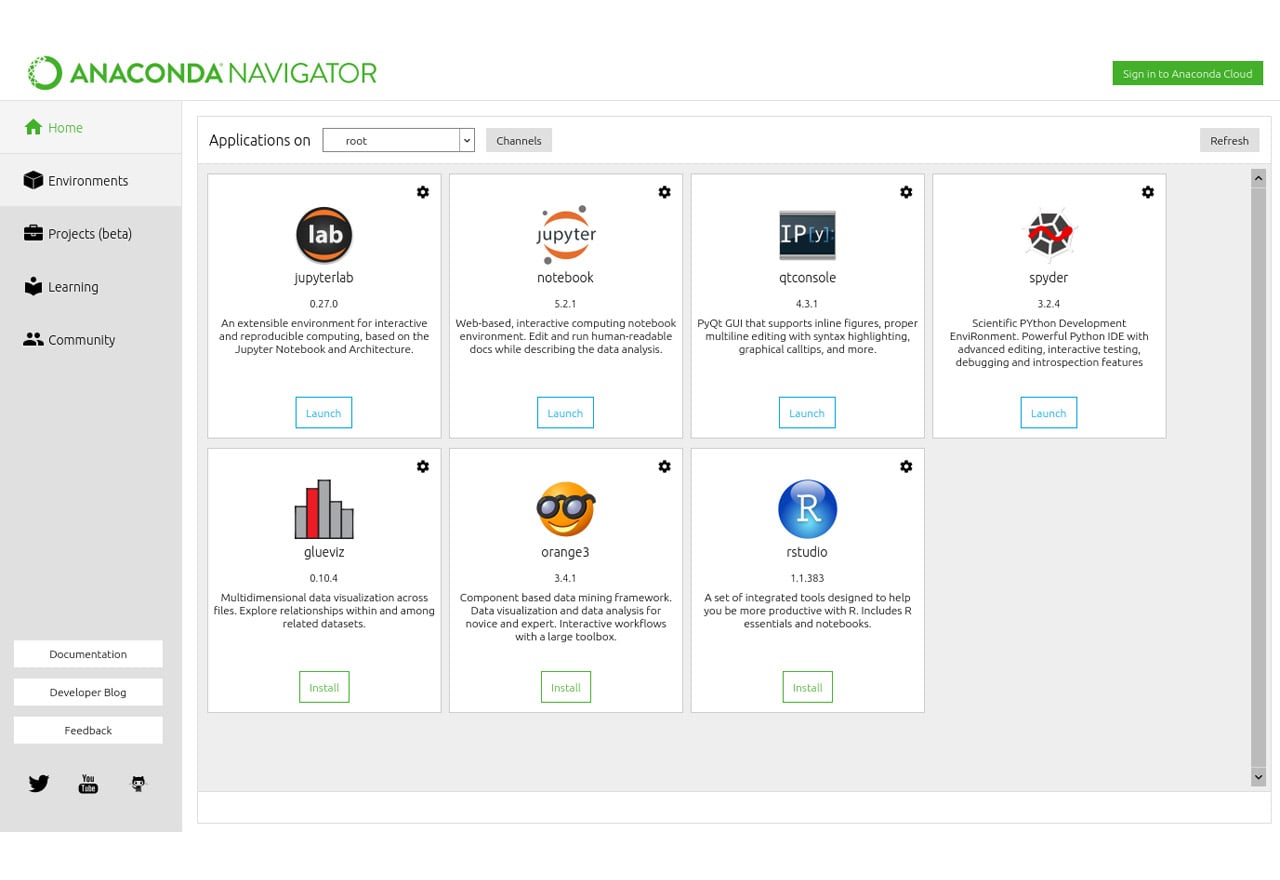Launch spyder
The width and height of the screenshot is (1280, 880).
[1049, 413]
